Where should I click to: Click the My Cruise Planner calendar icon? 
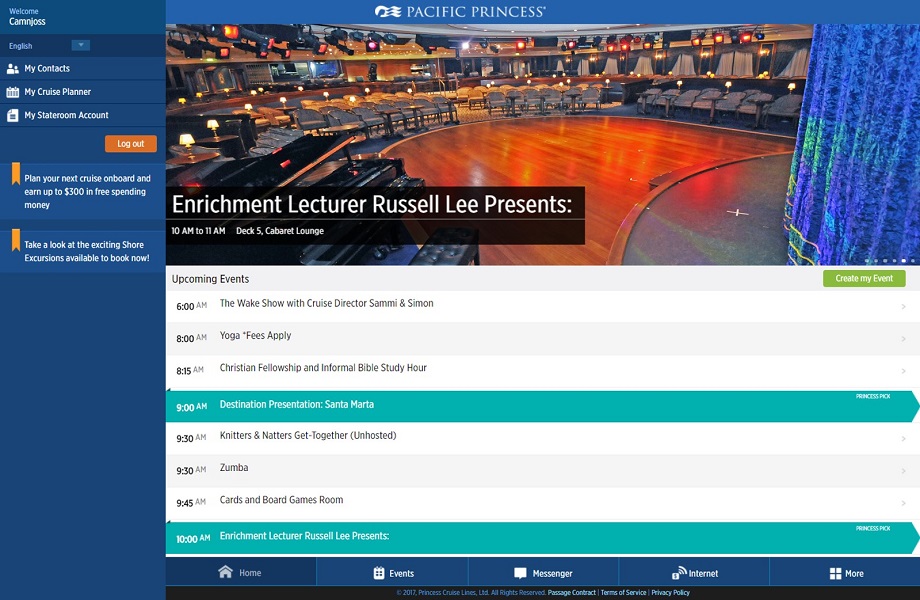[x=13, y=92]
